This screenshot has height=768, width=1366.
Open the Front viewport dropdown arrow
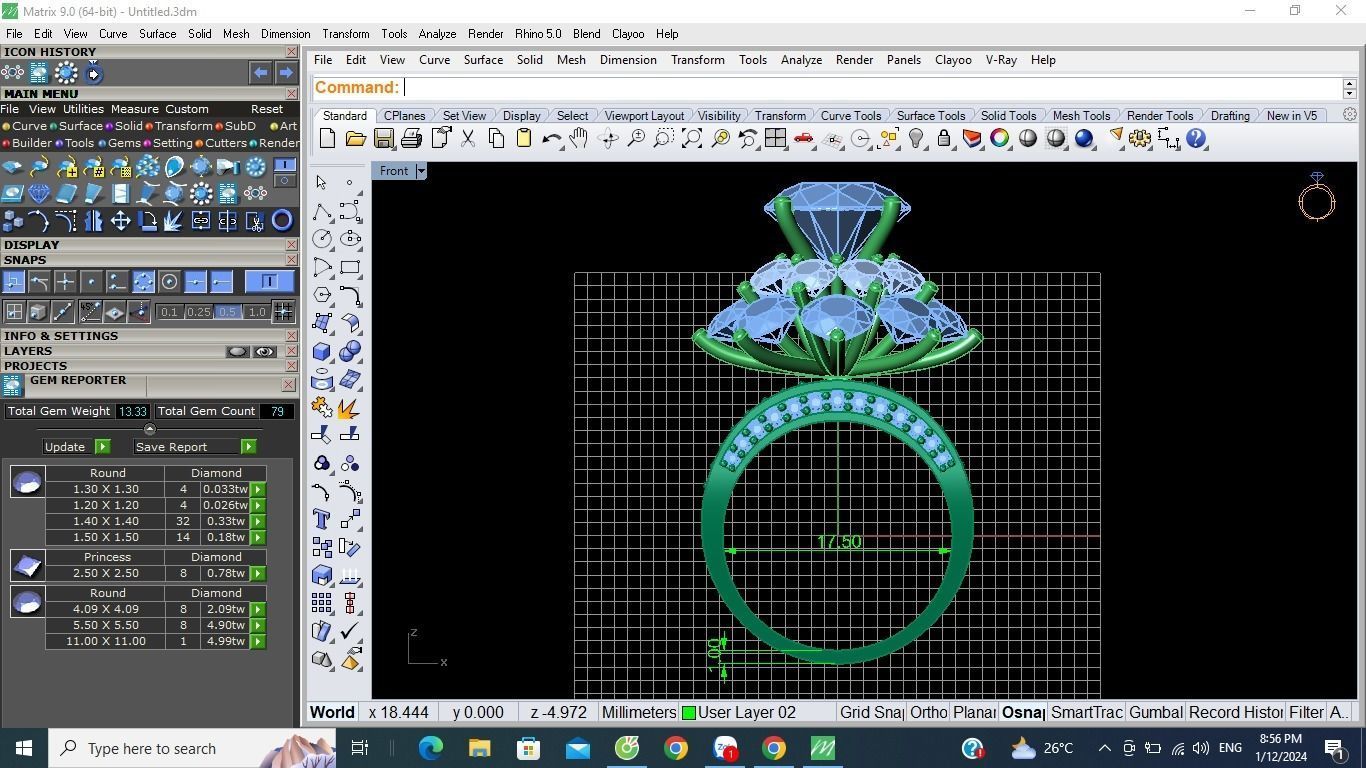coord(421,171)
